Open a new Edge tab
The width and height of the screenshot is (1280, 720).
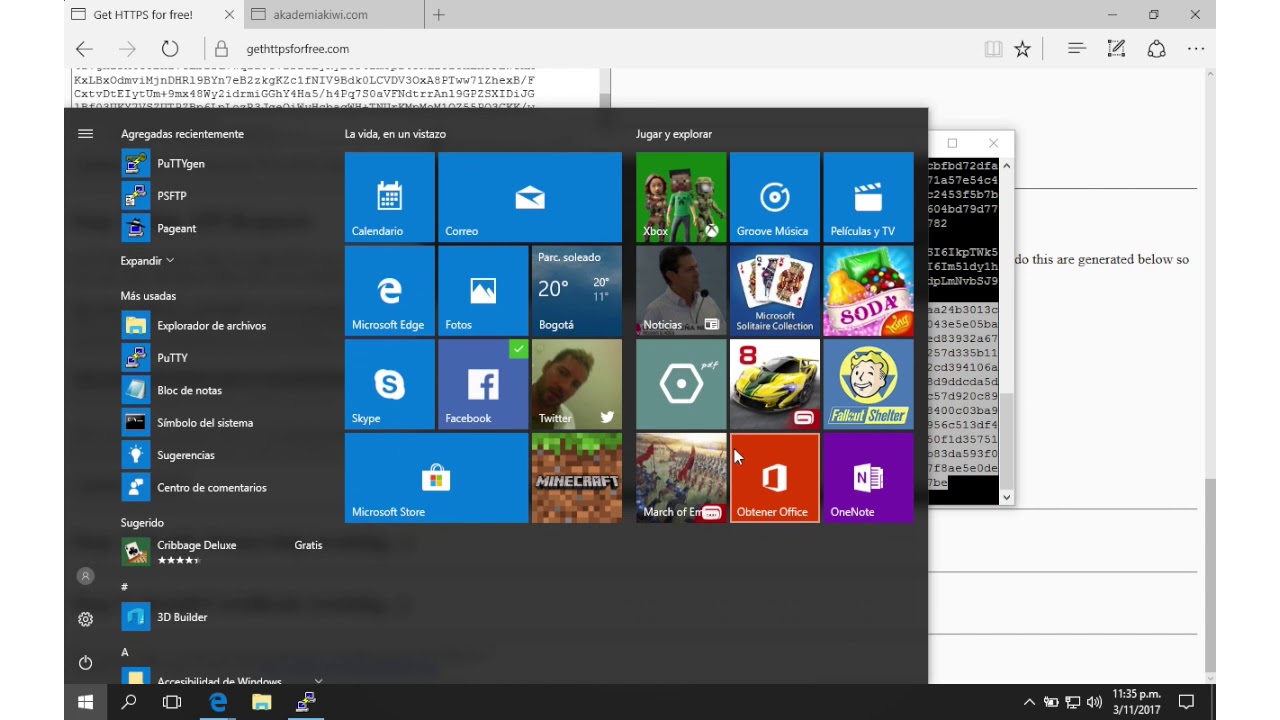click(438, 15)
